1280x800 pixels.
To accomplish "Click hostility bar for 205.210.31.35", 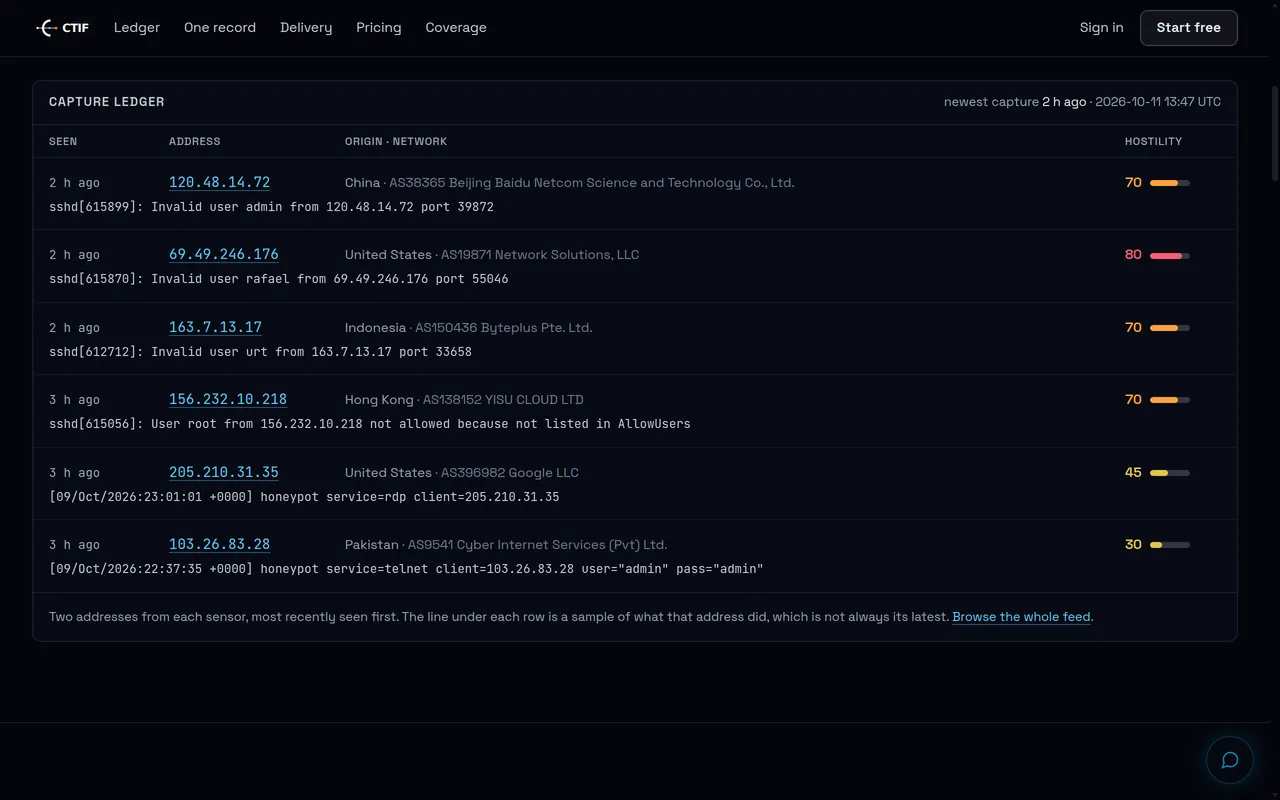I will 1170,473.
